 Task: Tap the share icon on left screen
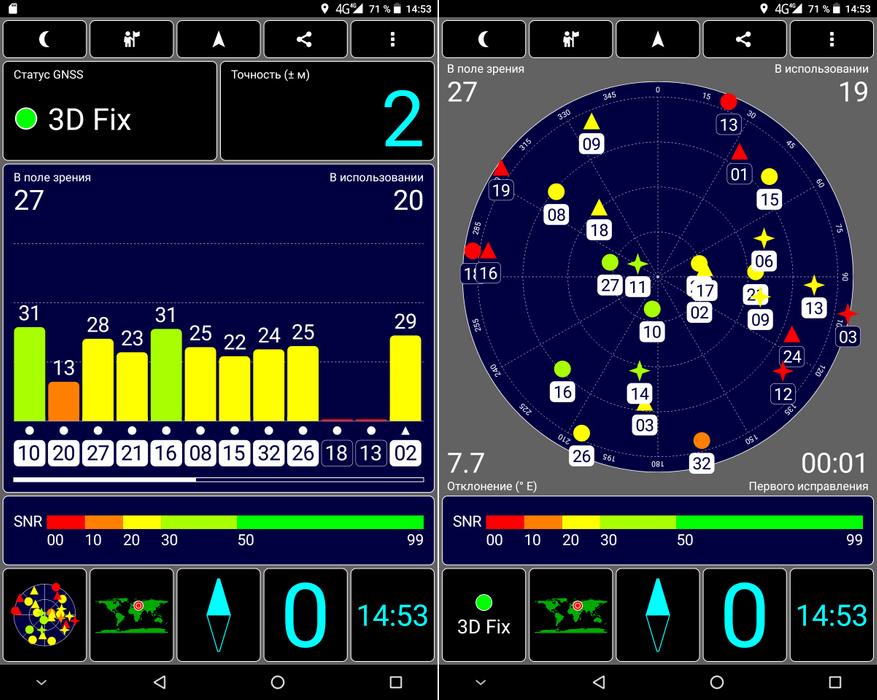click(306, 40)
